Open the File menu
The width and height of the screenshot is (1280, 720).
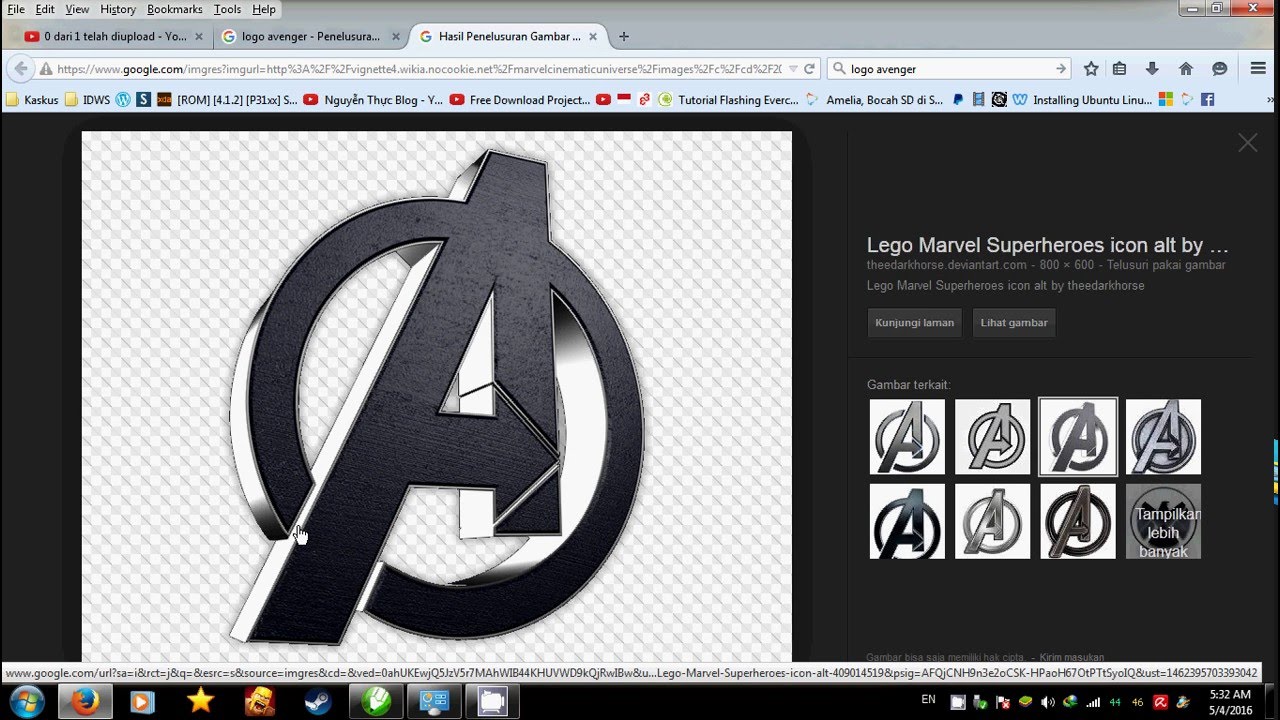point(16,9)
